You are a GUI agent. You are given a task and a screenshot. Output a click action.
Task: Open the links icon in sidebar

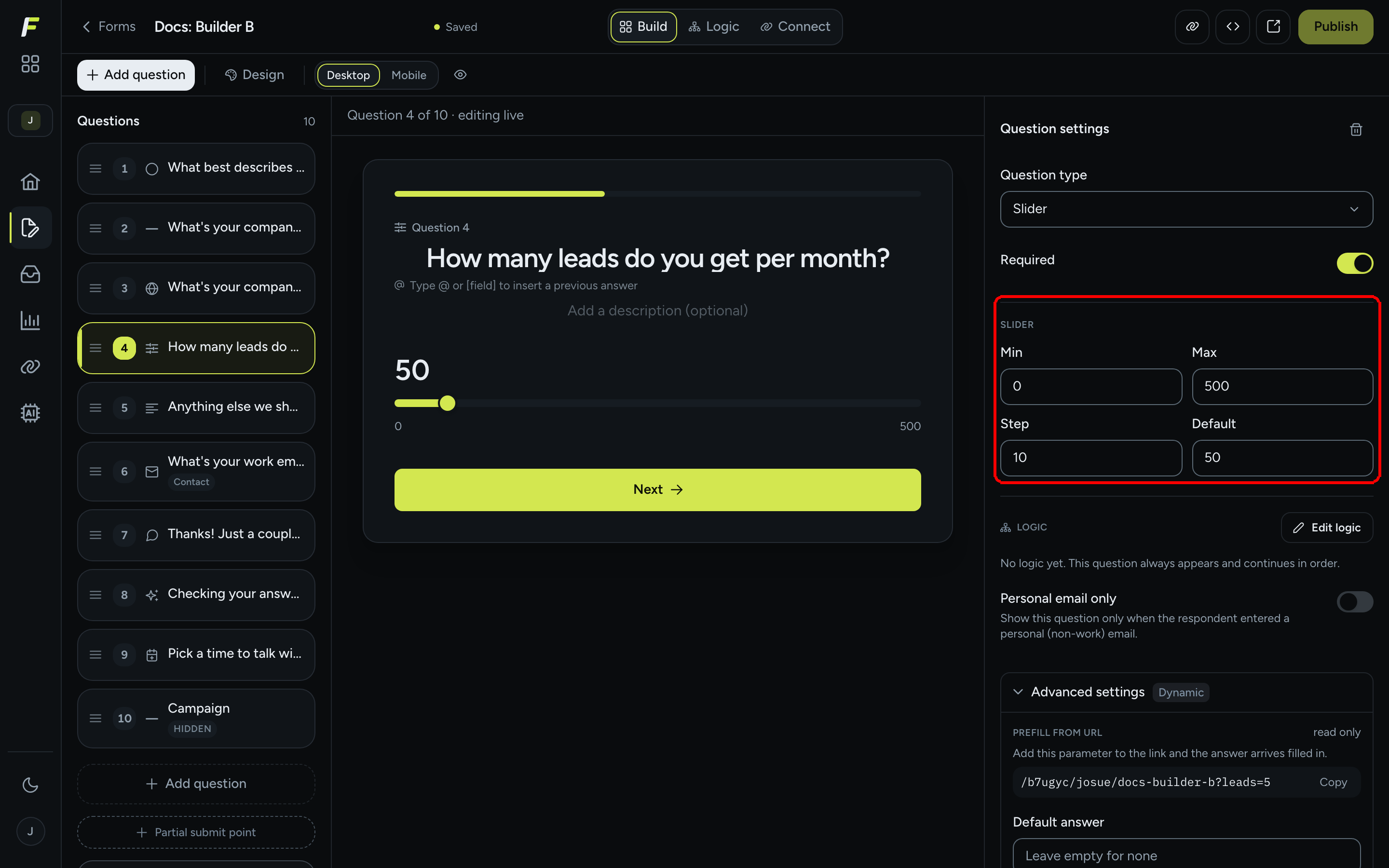tap(30, 366)
